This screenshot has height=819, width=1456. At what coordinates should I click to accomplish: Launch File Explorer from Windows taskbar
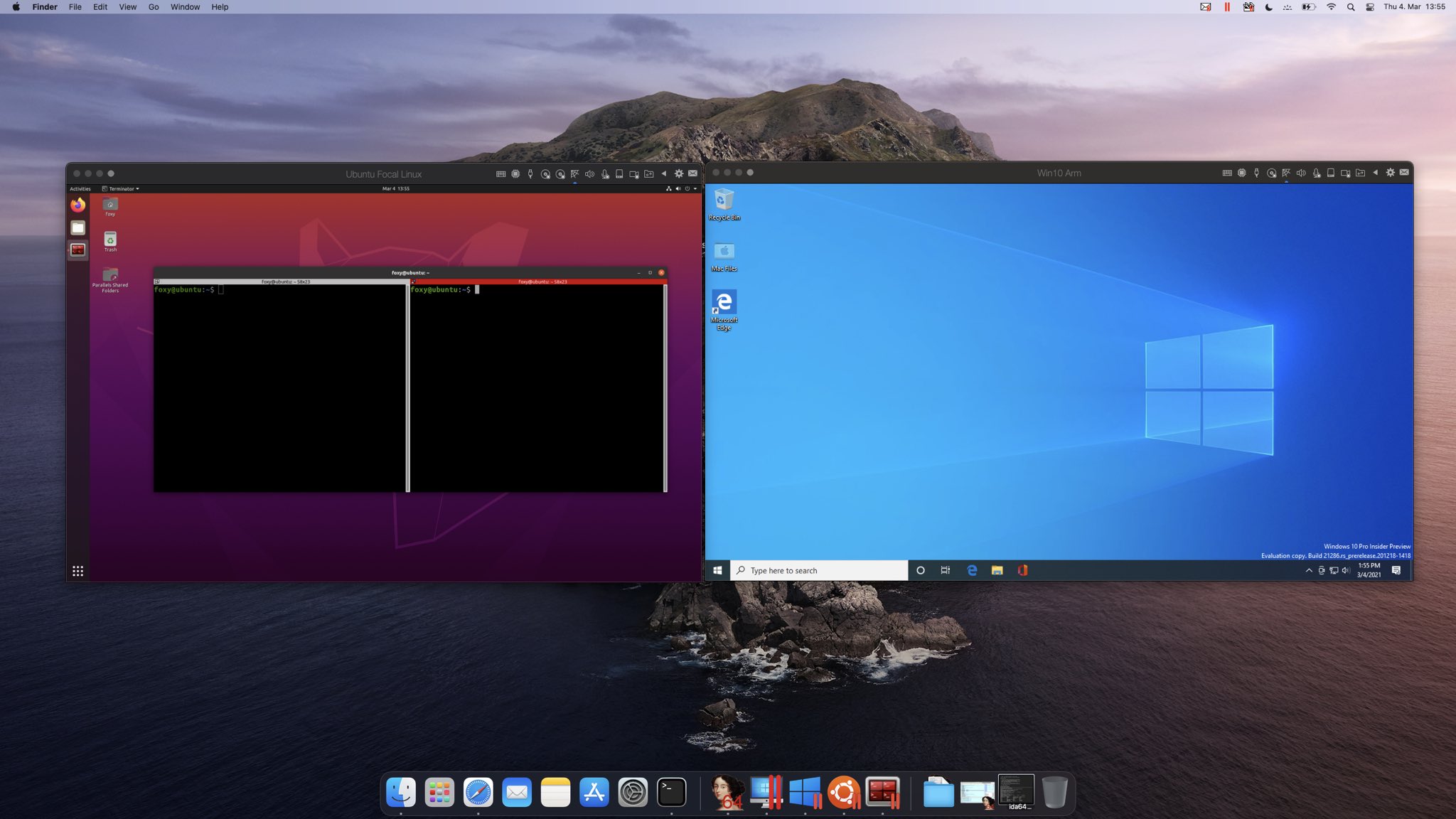tap(997, 570)
